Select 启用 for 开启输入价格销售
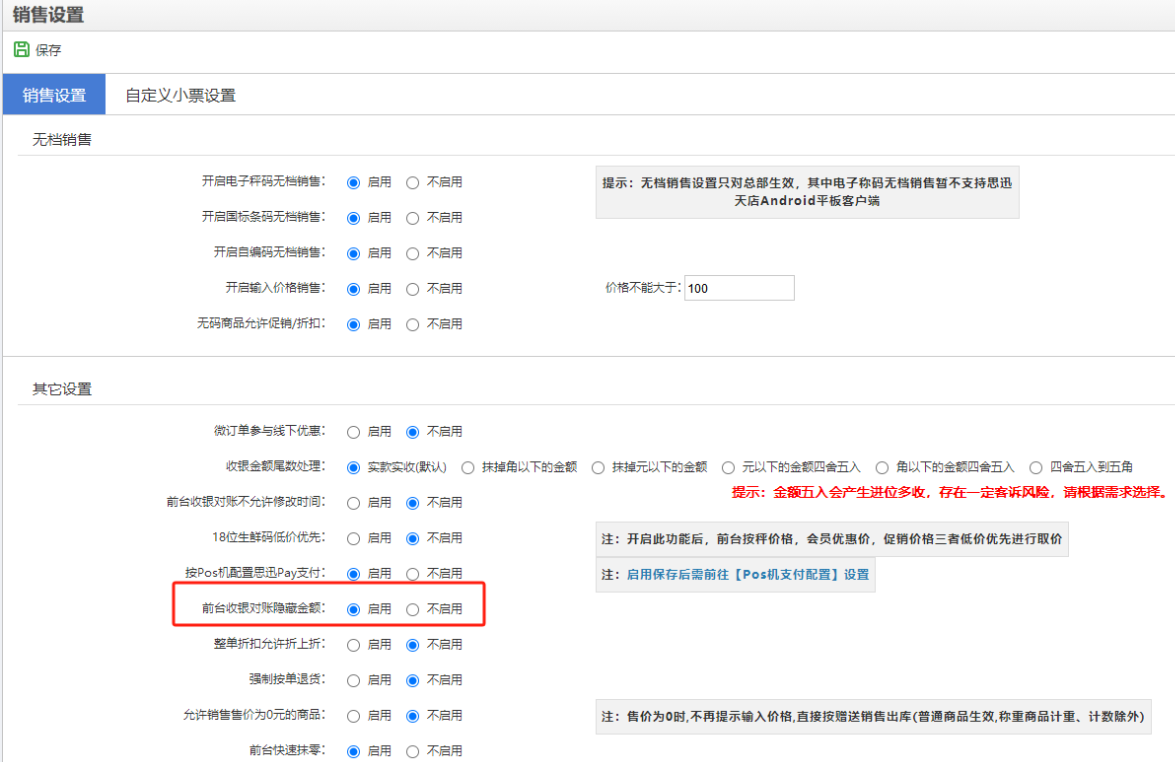Image resolution: width=1175 pixels, height=762 pixels. tap(353, 288)
